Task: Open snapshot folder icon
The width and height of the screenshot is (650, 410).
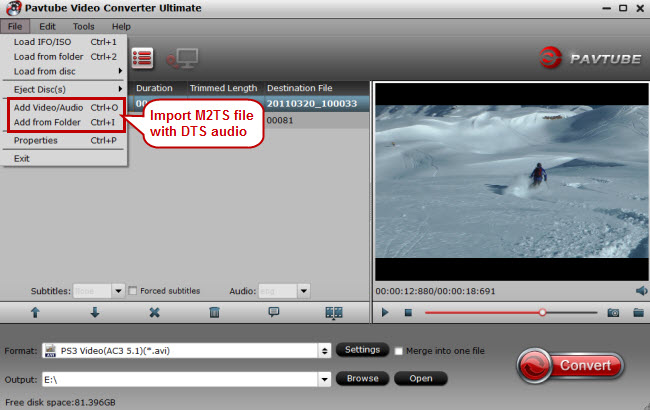Action: pos(638,313)
